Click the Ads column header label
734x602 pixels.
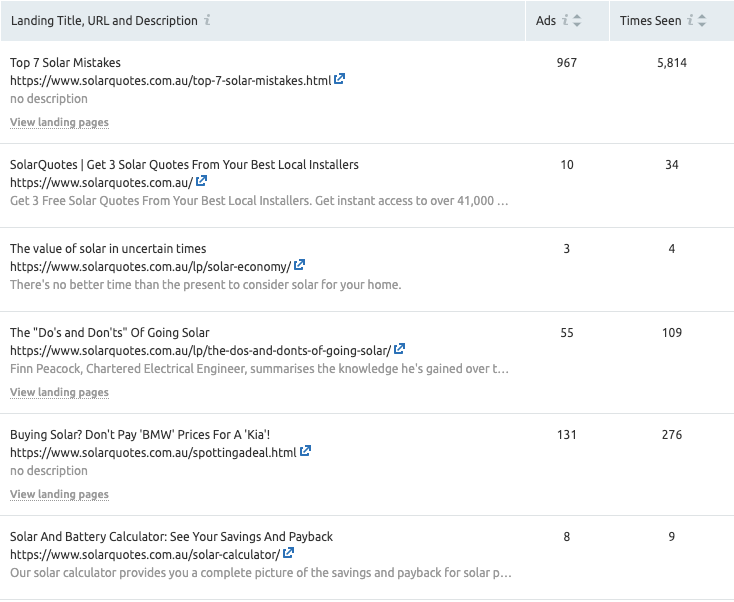546,21
